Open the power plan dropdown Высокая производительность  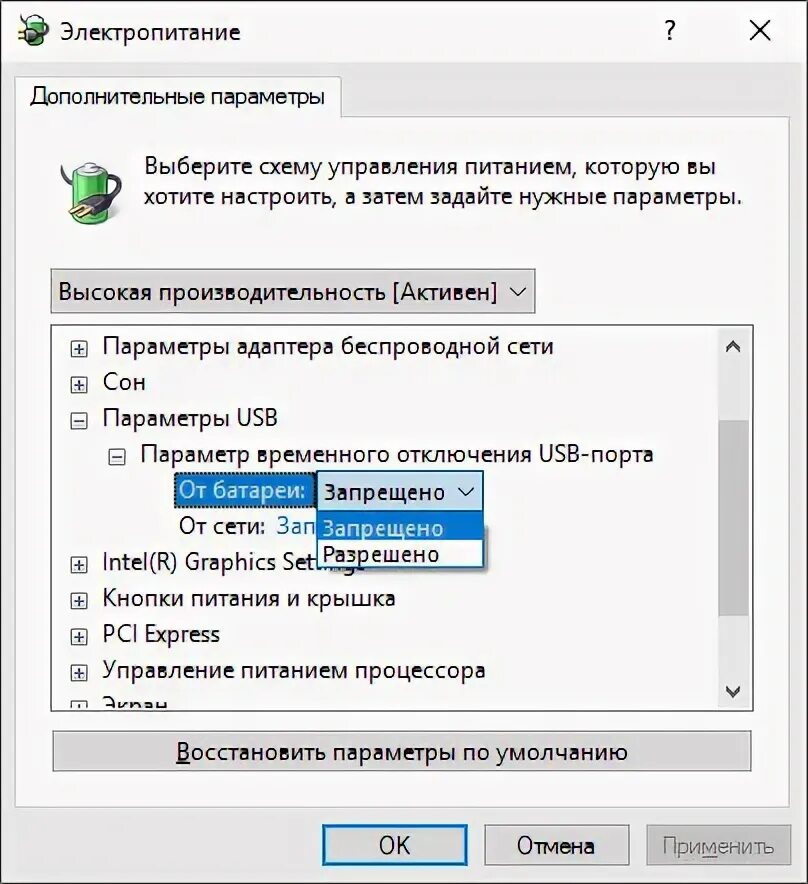[x=293, y=291]
